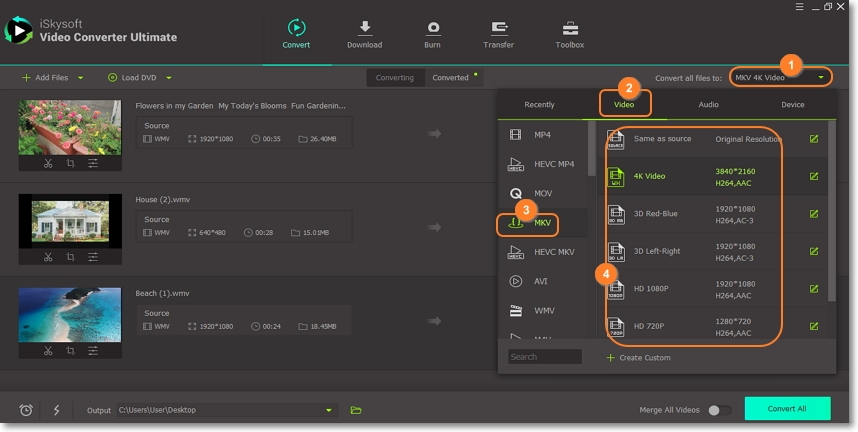
Task: Expand Add Files dropdown arrow
Action: [x=81, y=78]
